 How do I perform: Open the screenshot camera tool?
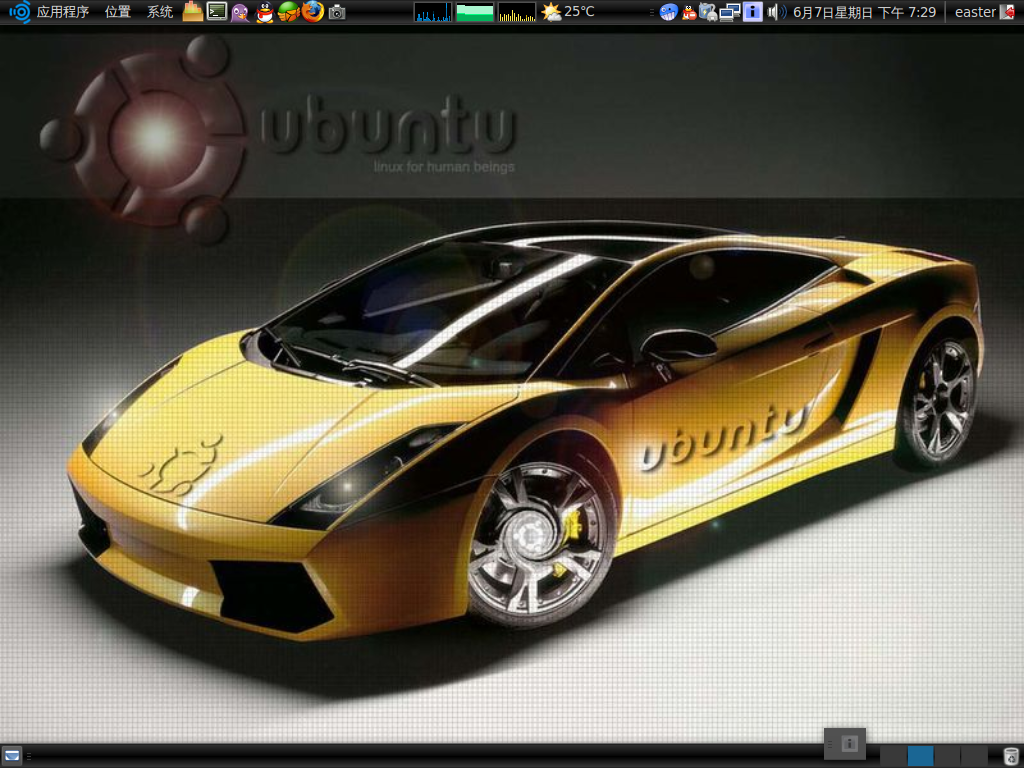(337, 12)
